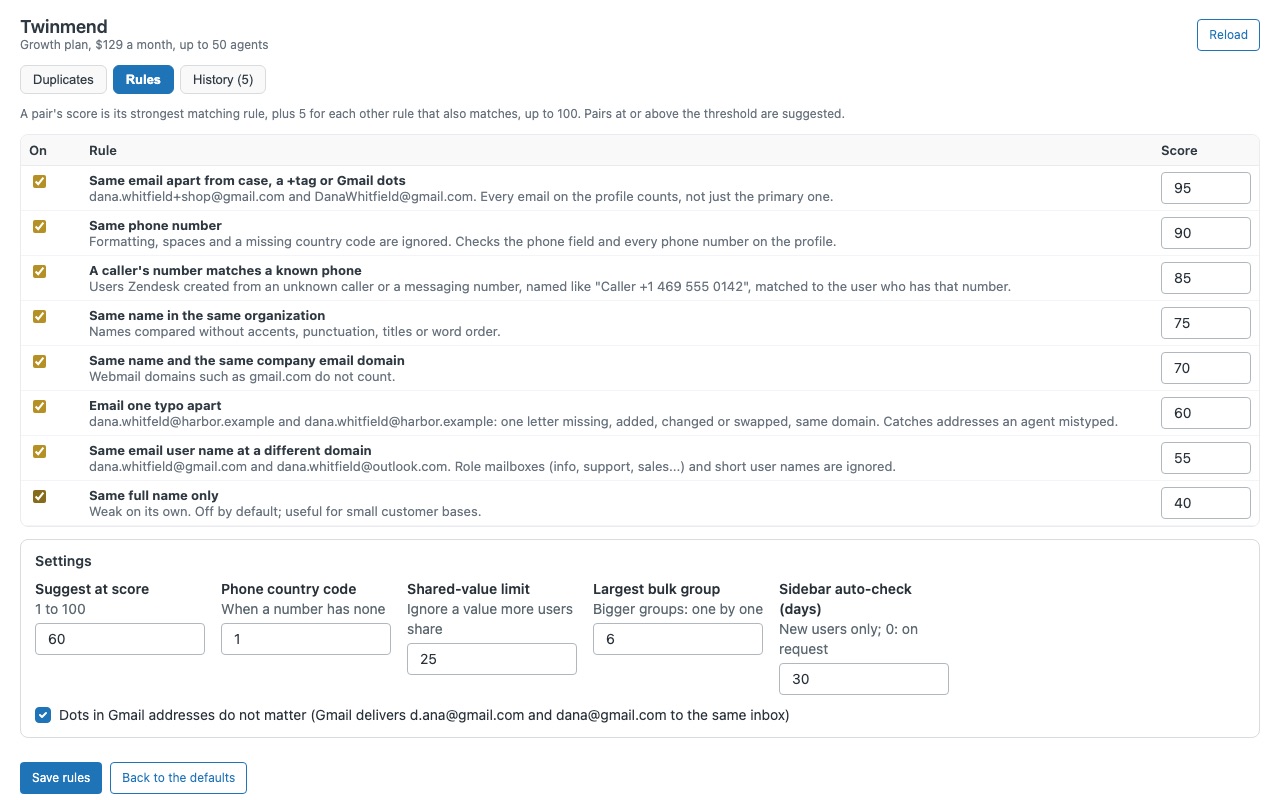The image size is (1280, 800).
Task: Open the History (5) tab
Action: point(223,79)
